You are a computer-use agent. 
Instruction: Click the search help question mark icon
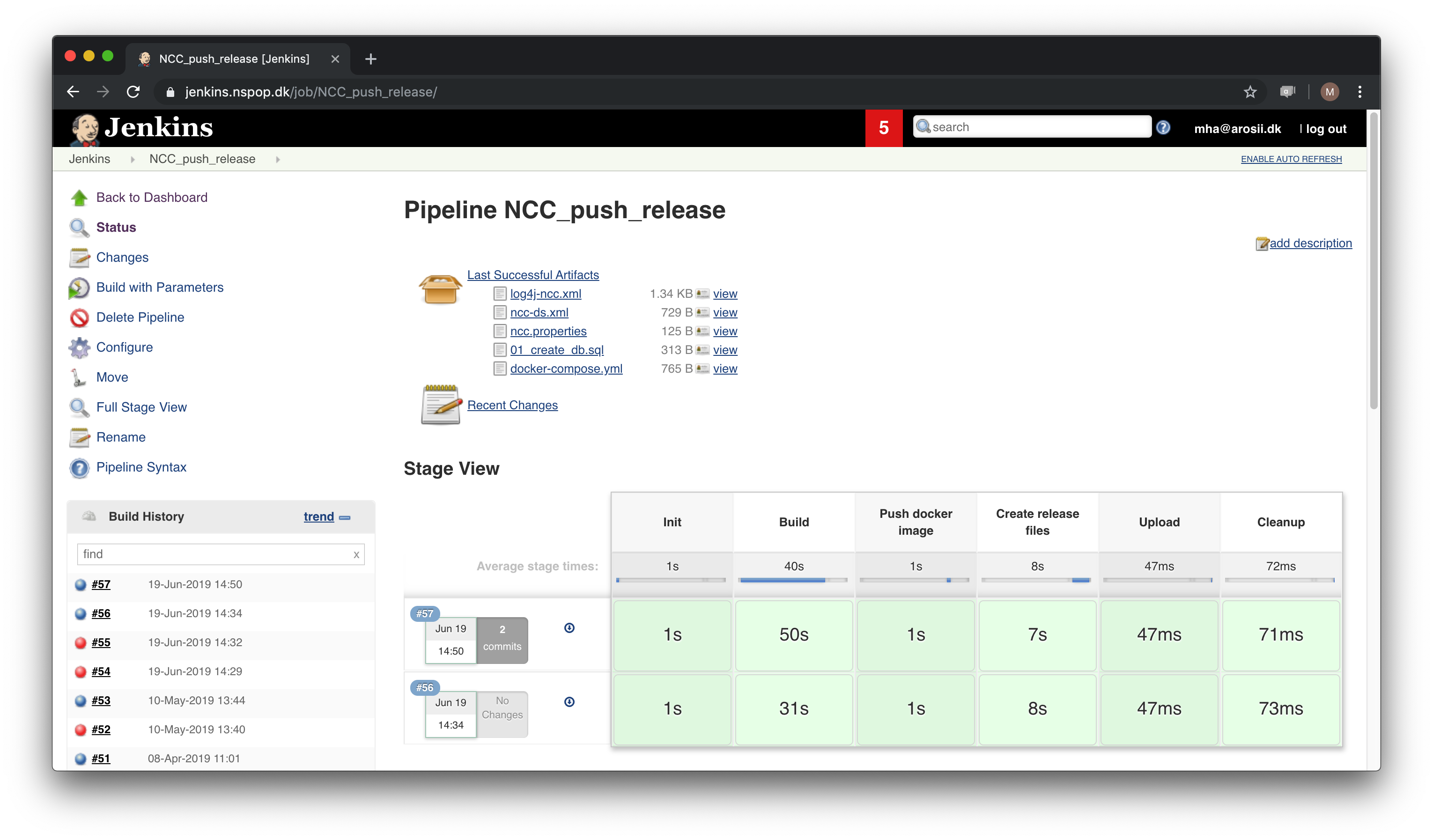click(1163, 127)
